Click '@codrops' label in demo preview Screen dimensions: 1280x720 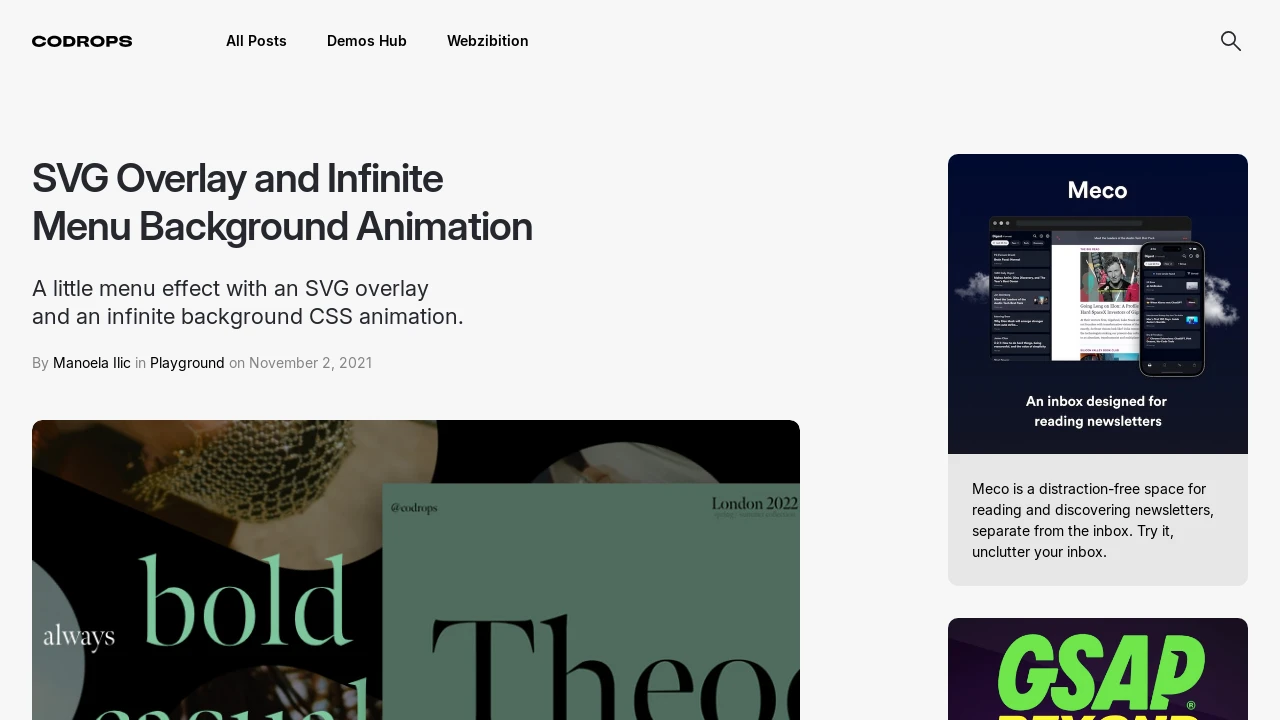click(x=414, y=508)
